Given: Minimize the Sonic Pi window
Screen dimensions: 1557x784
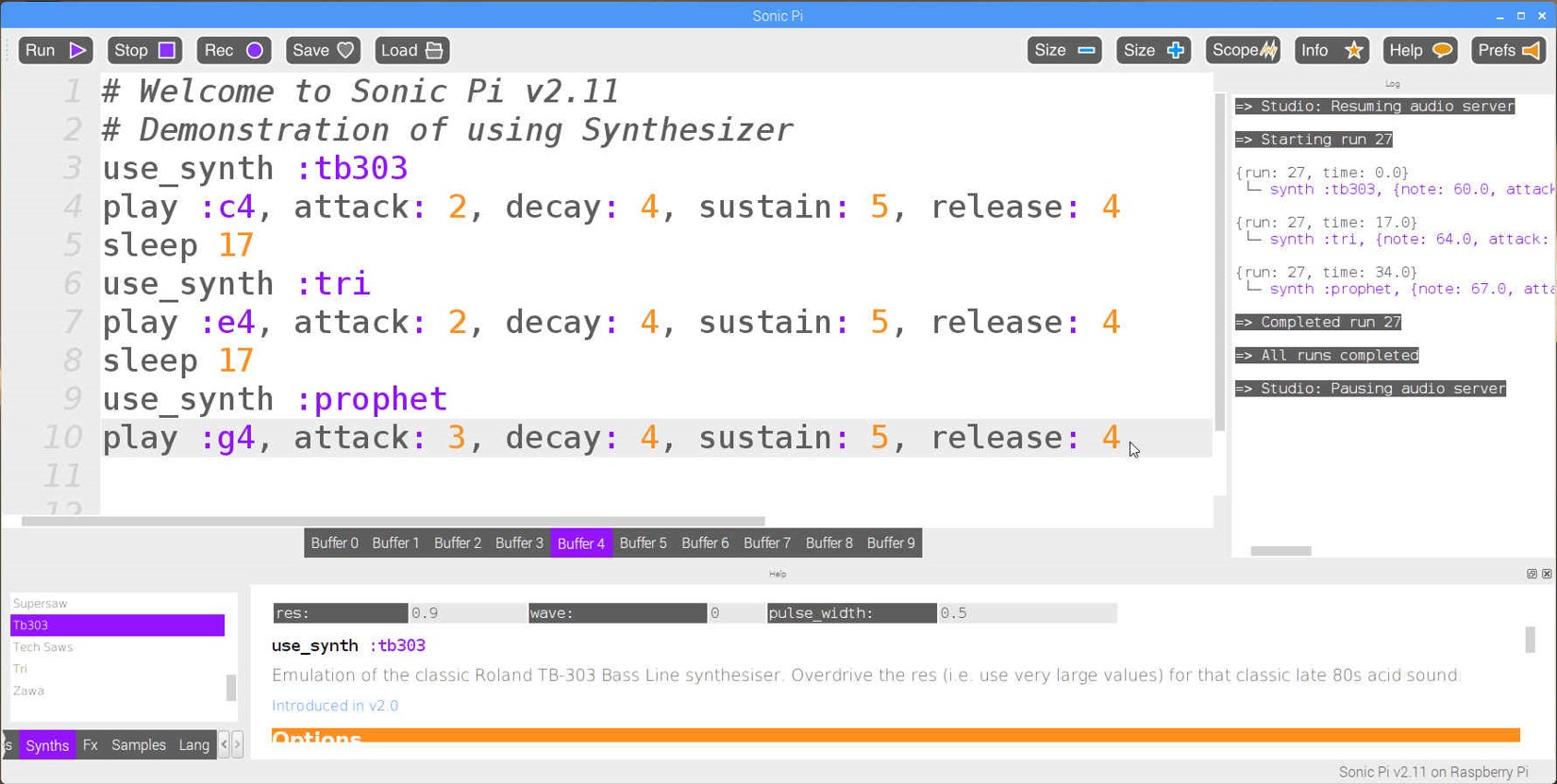Looking at the screenshot, I should 1500,16.
